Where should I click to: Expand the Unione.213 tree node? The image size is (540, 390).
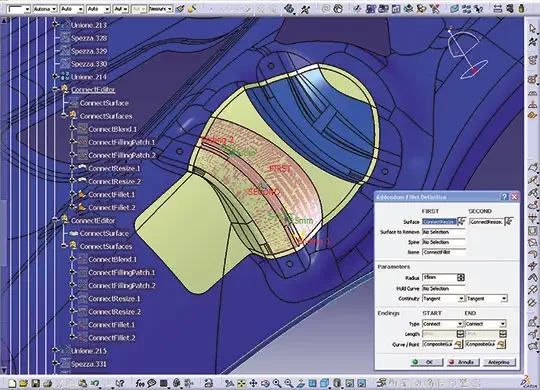coord(55,25)
